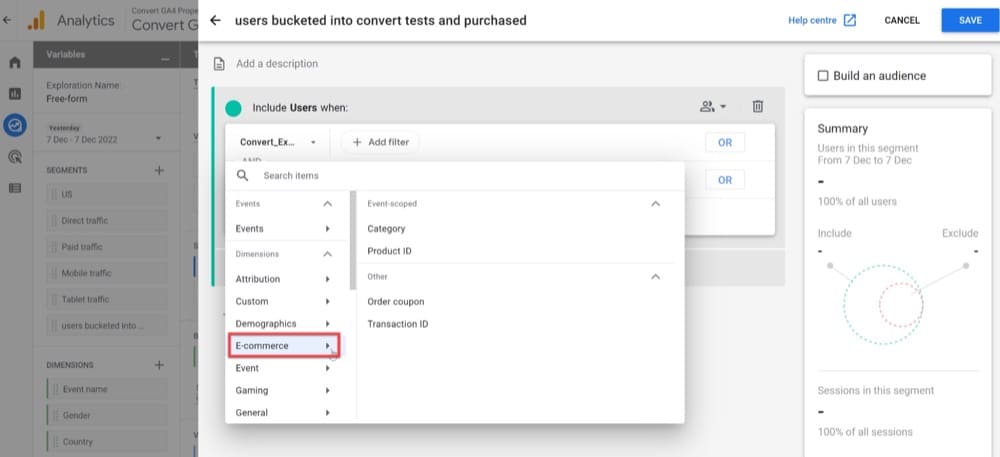Choose the Category dimension
The image size is (1000, 457).
pyautogui.click(x=386, y=229)
